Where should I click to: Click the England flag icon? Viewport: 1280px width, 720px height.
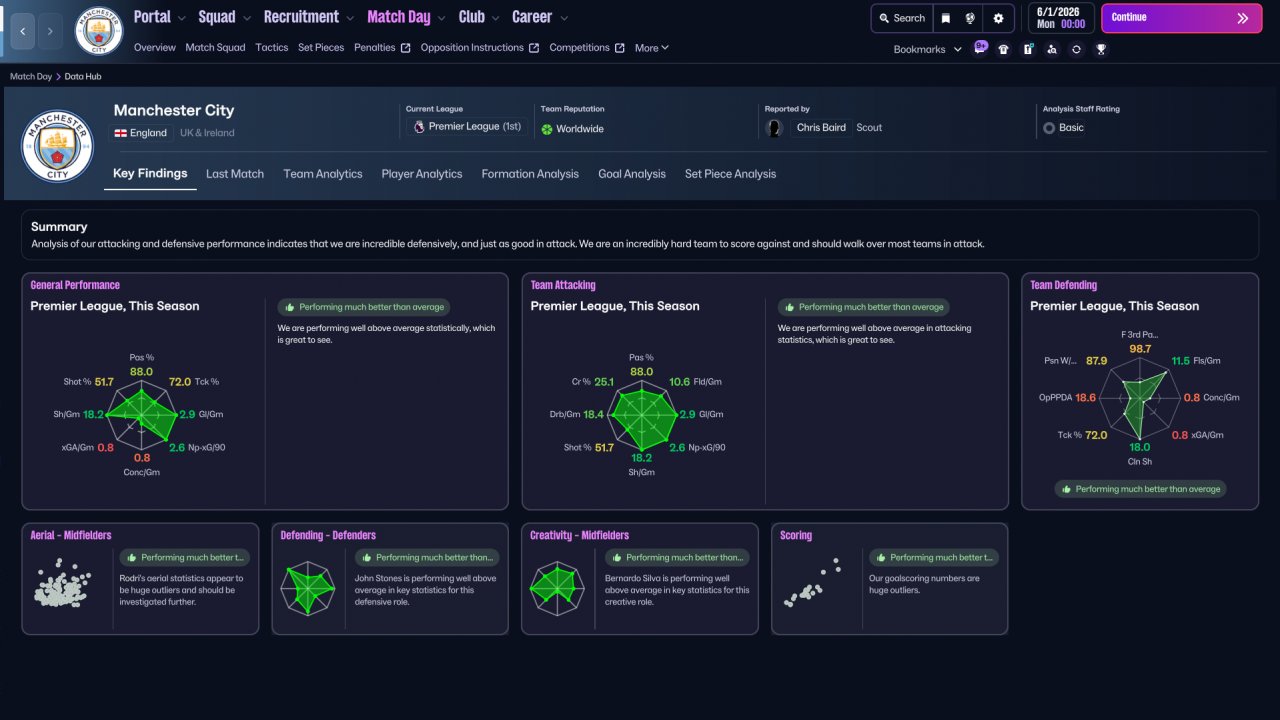[x=121, y=133]
